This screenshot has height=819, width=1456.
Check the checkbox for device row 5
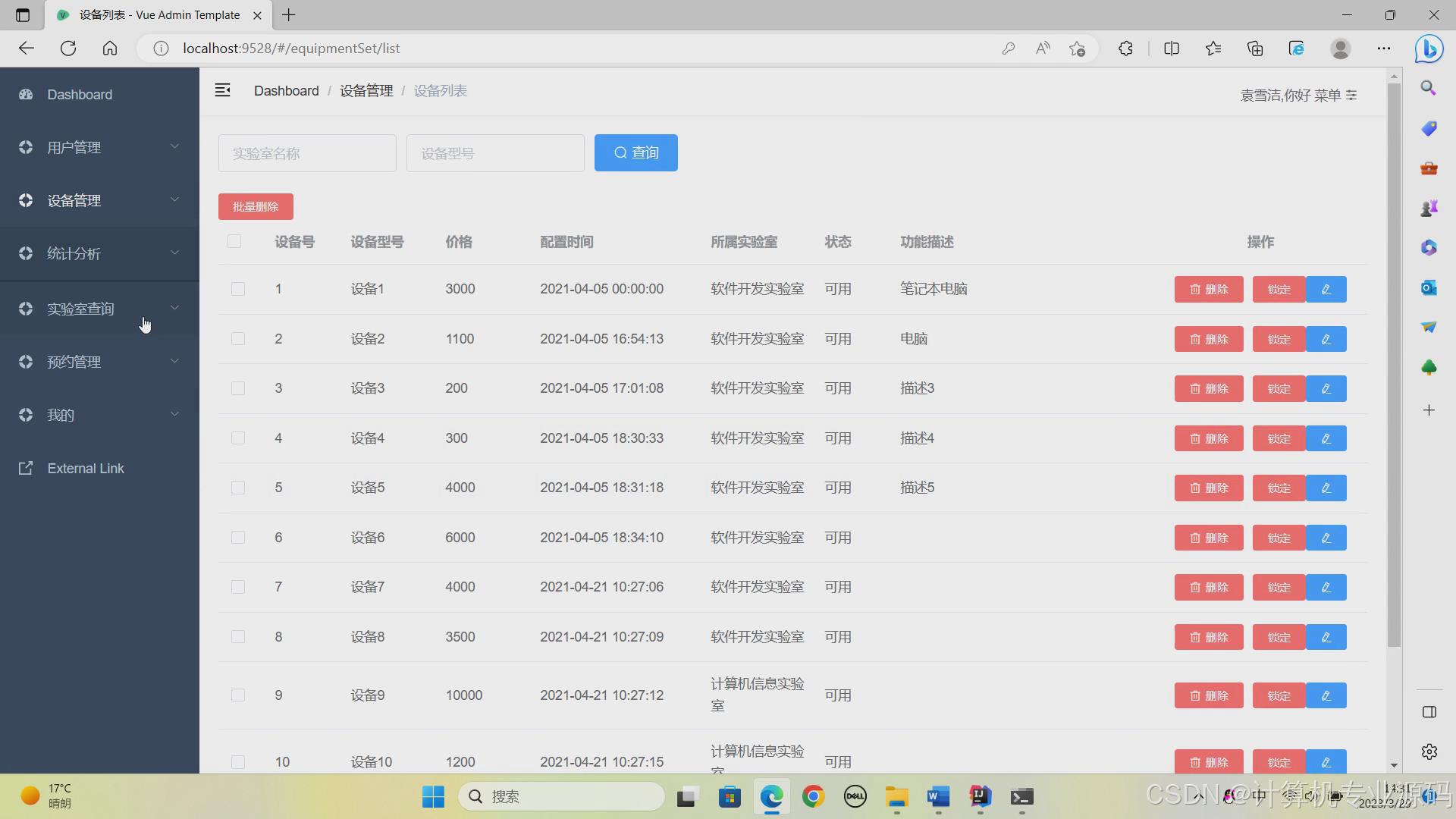click(238, 488)
